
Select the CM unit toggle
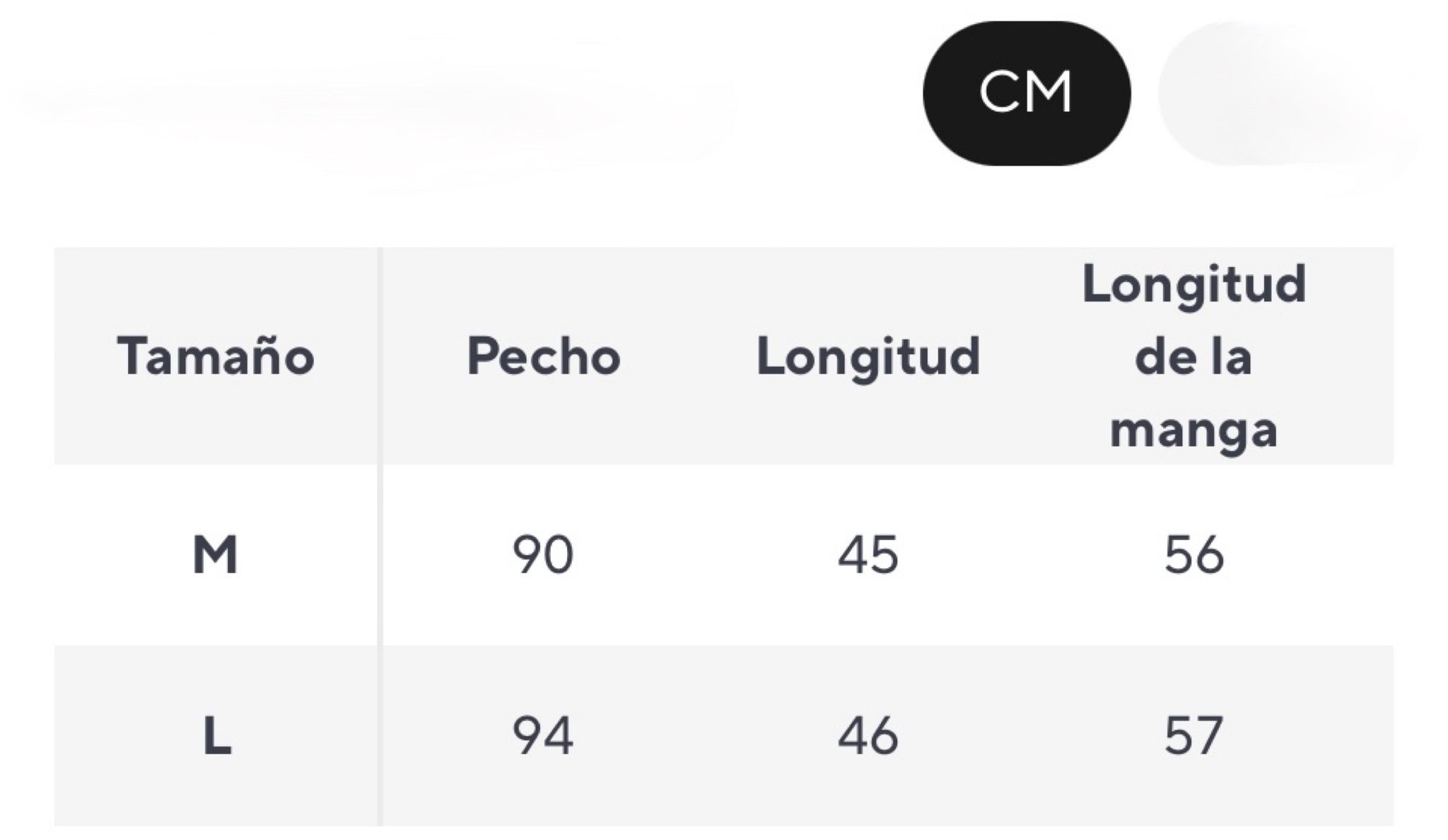tap(1026, 93)
